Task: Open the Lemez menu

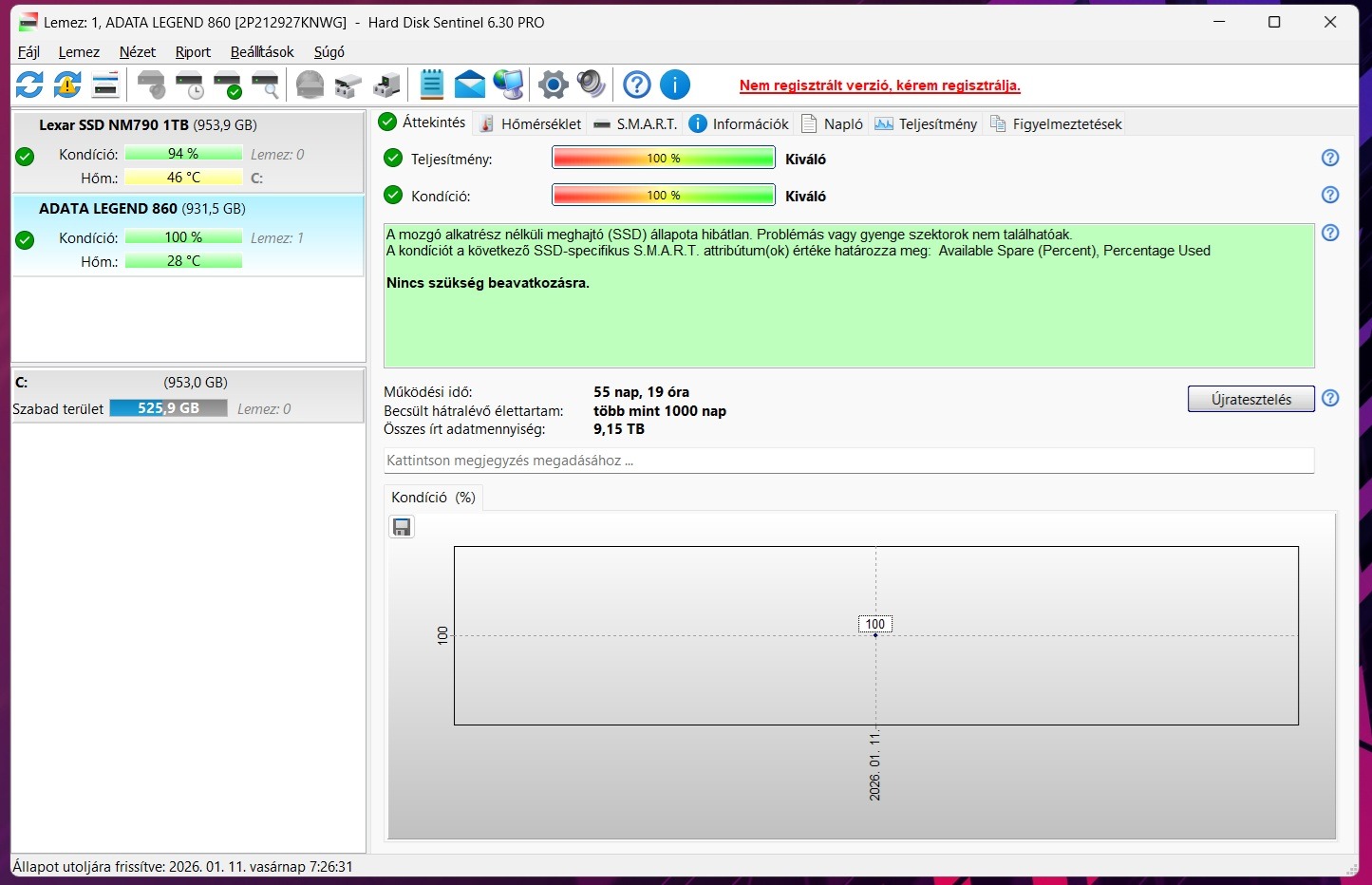Action: pos(79,52)
